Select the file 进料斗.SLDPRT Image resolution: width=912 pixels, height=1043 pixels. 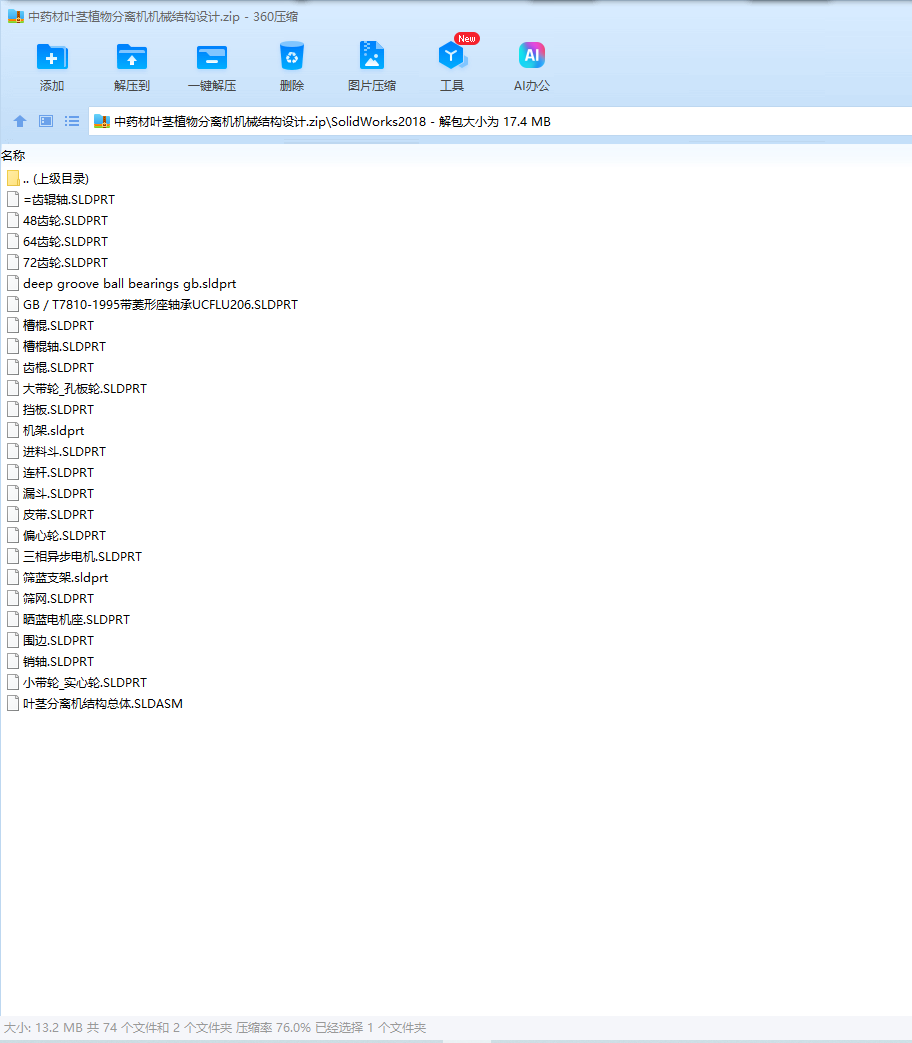pos(65,451)
